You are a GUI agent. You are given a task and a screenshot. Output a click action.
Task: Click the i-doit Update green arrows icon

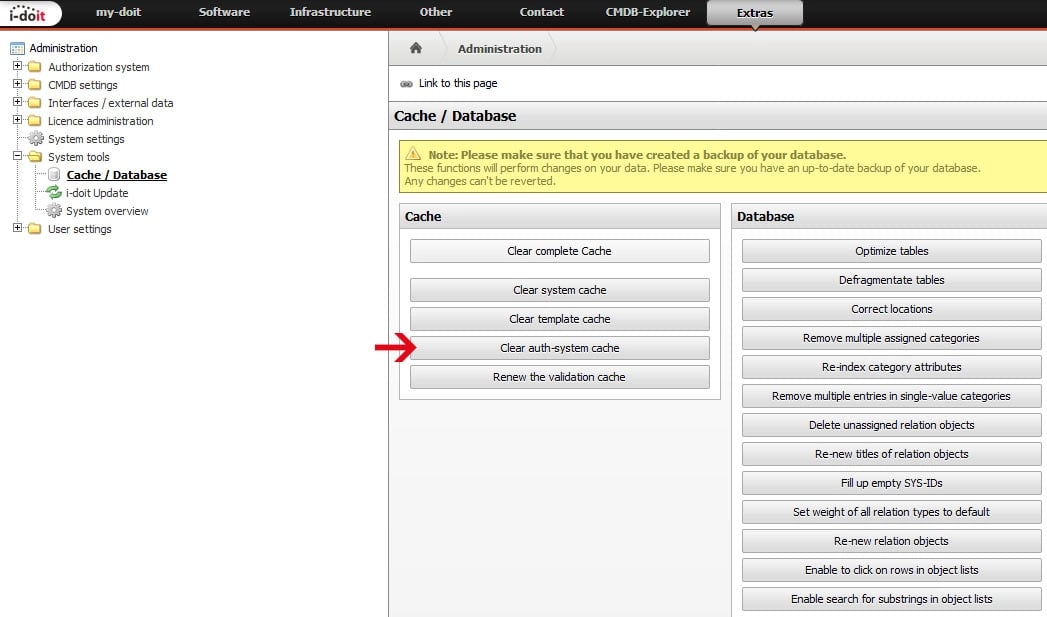53,193
